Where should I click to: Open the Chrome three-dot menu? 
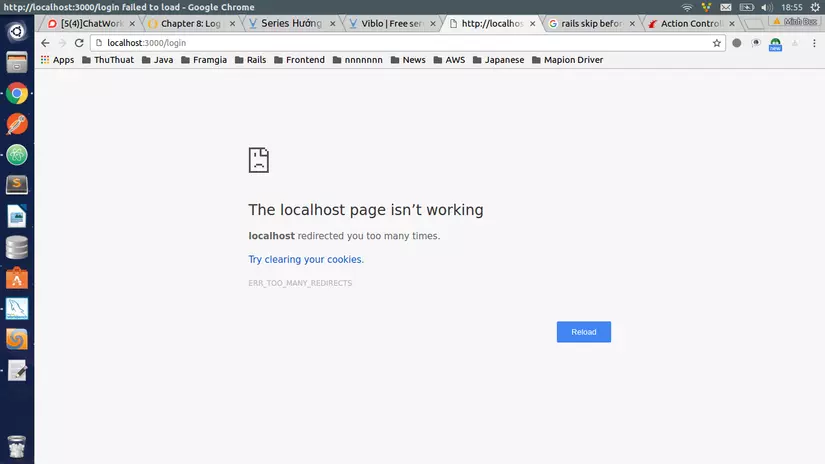[x=814, y=43]
